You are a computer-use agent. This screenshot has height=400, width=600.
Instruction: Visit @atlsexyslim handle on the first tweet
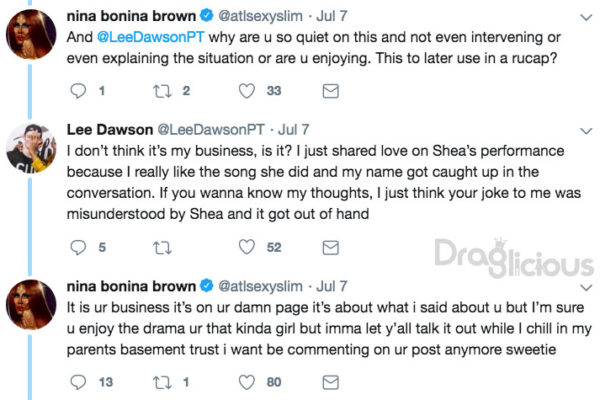(260, 16)
